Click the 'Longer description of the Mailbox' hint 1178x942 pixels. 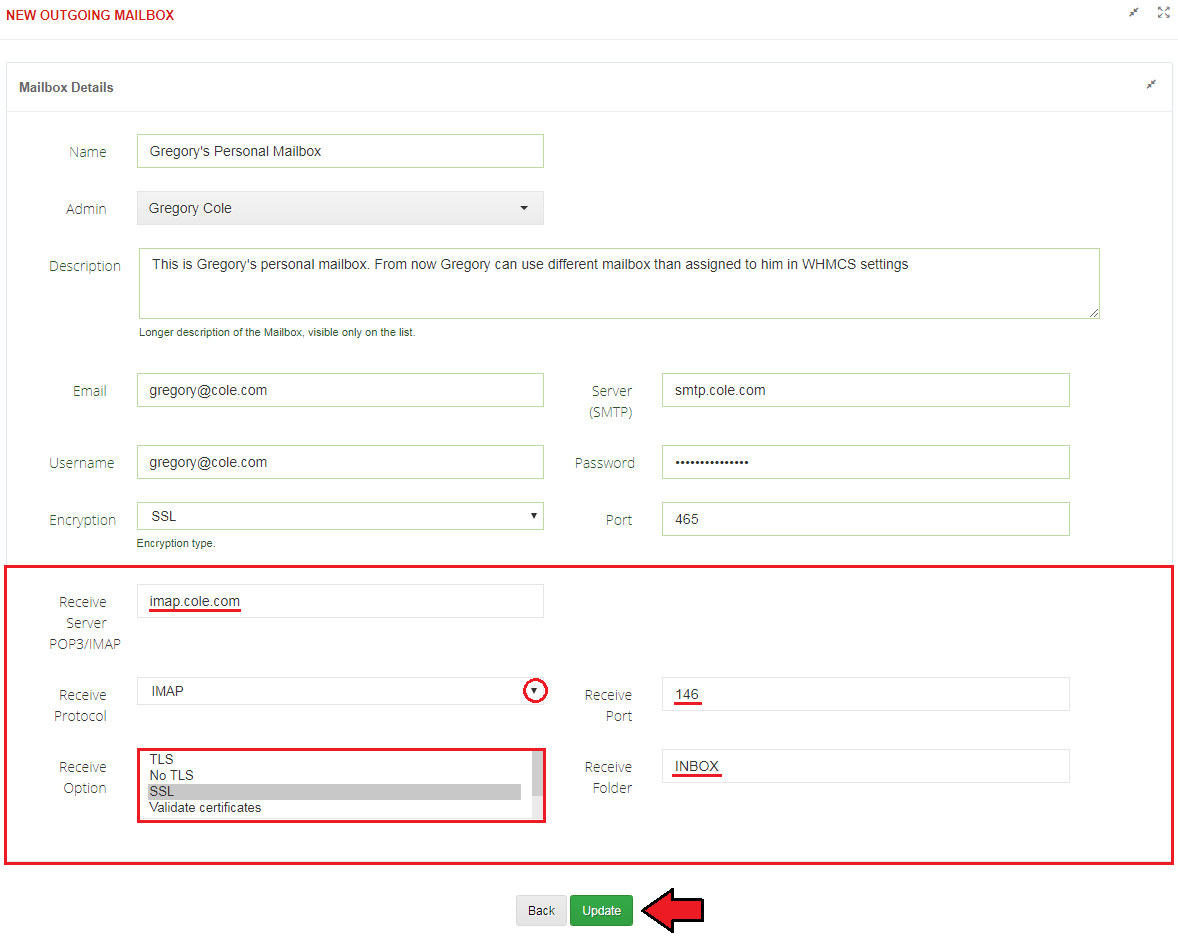(x=276, y=332)
